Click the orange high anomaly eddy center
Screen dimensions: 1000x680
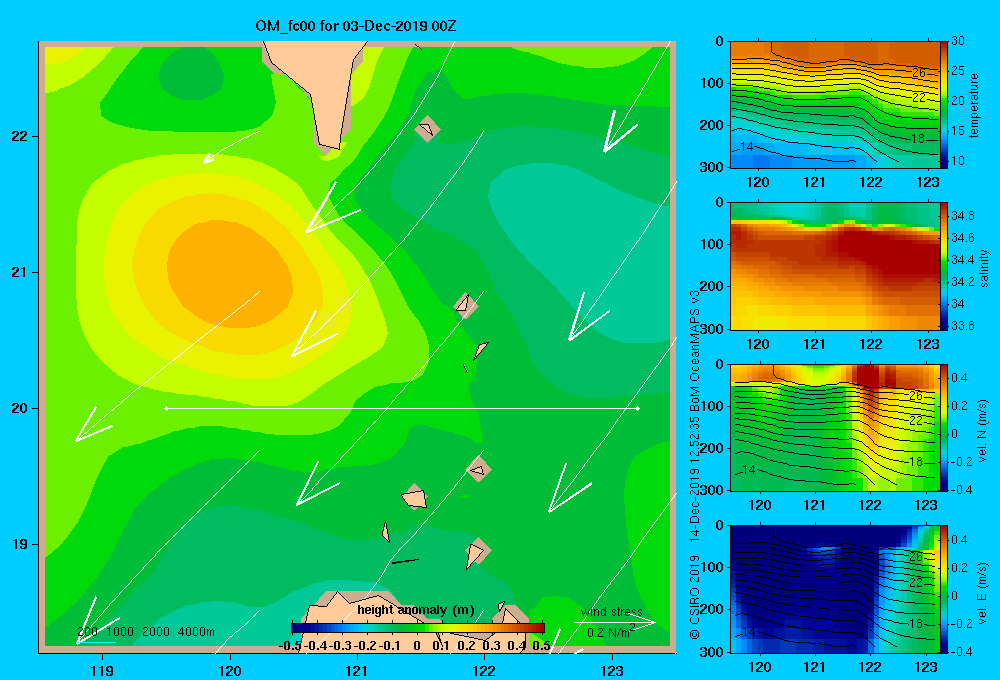(x=230, y=274)
